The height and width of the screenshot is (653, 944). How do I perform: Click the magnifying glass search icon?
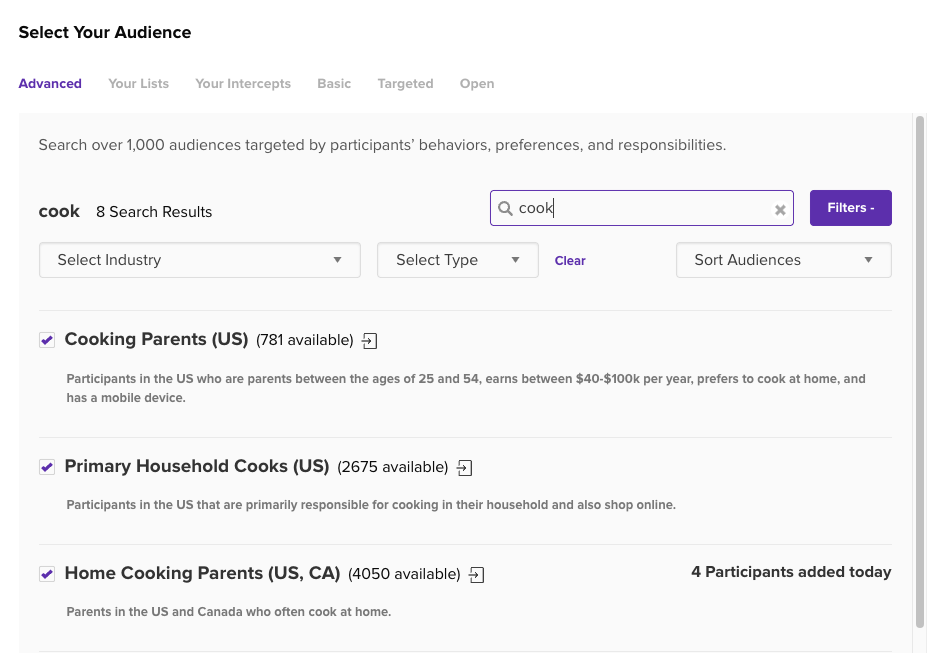coord(505,209)
